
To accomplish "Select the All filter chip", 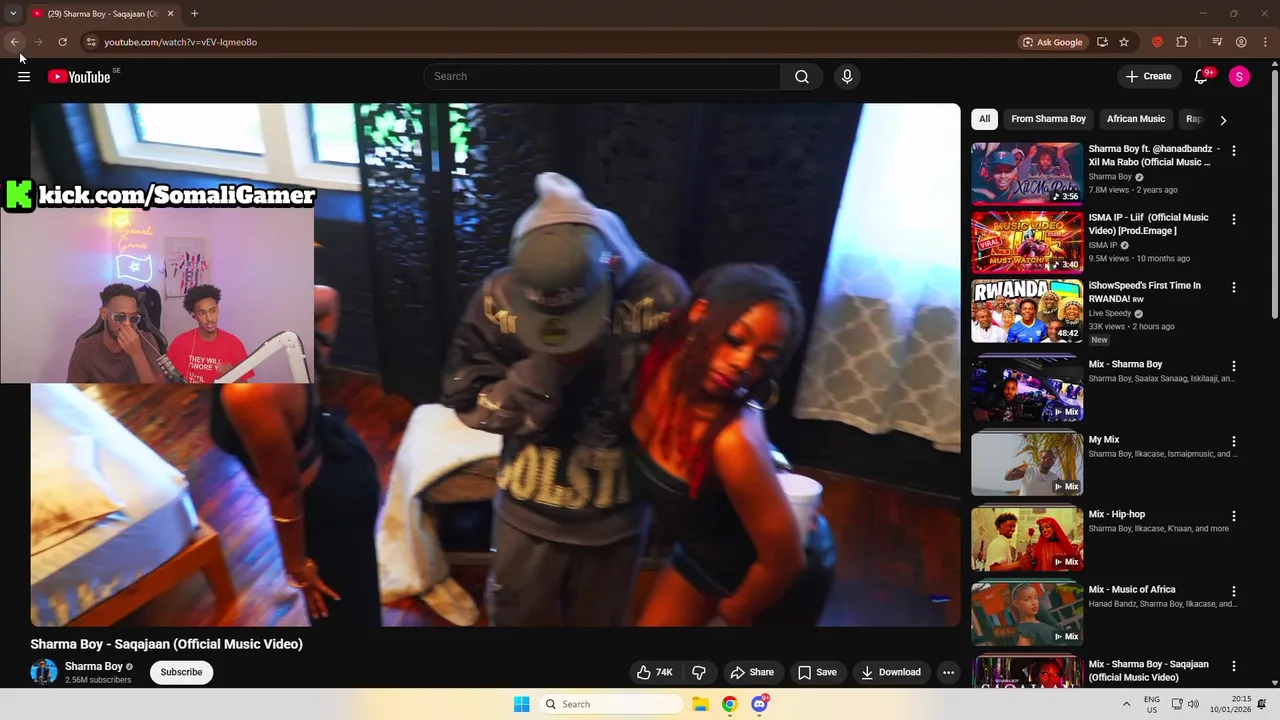I will pos(984,119).
